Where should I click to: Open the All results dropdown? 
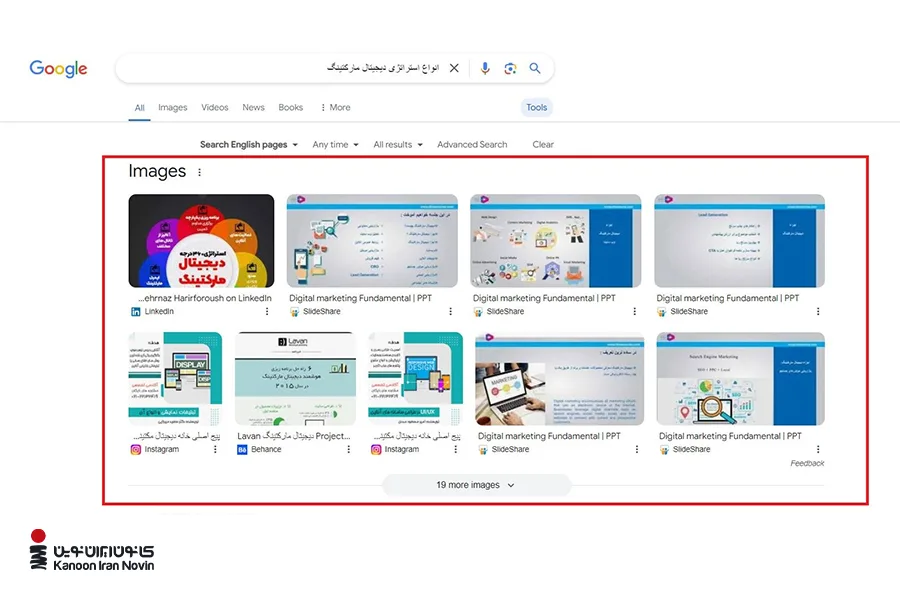[x=398, y=145]
